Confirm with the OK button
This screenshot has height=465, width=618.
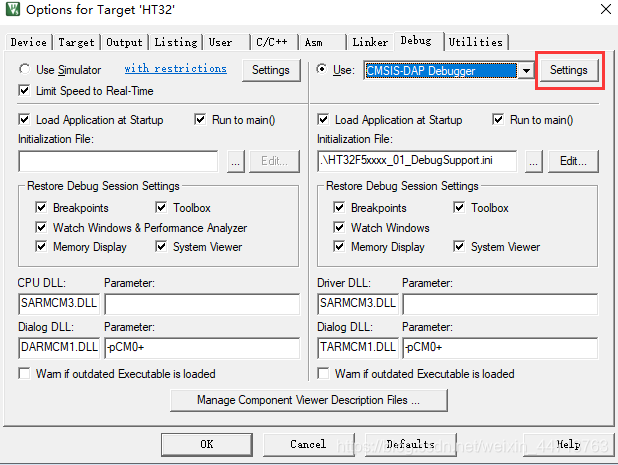point(207,445)
